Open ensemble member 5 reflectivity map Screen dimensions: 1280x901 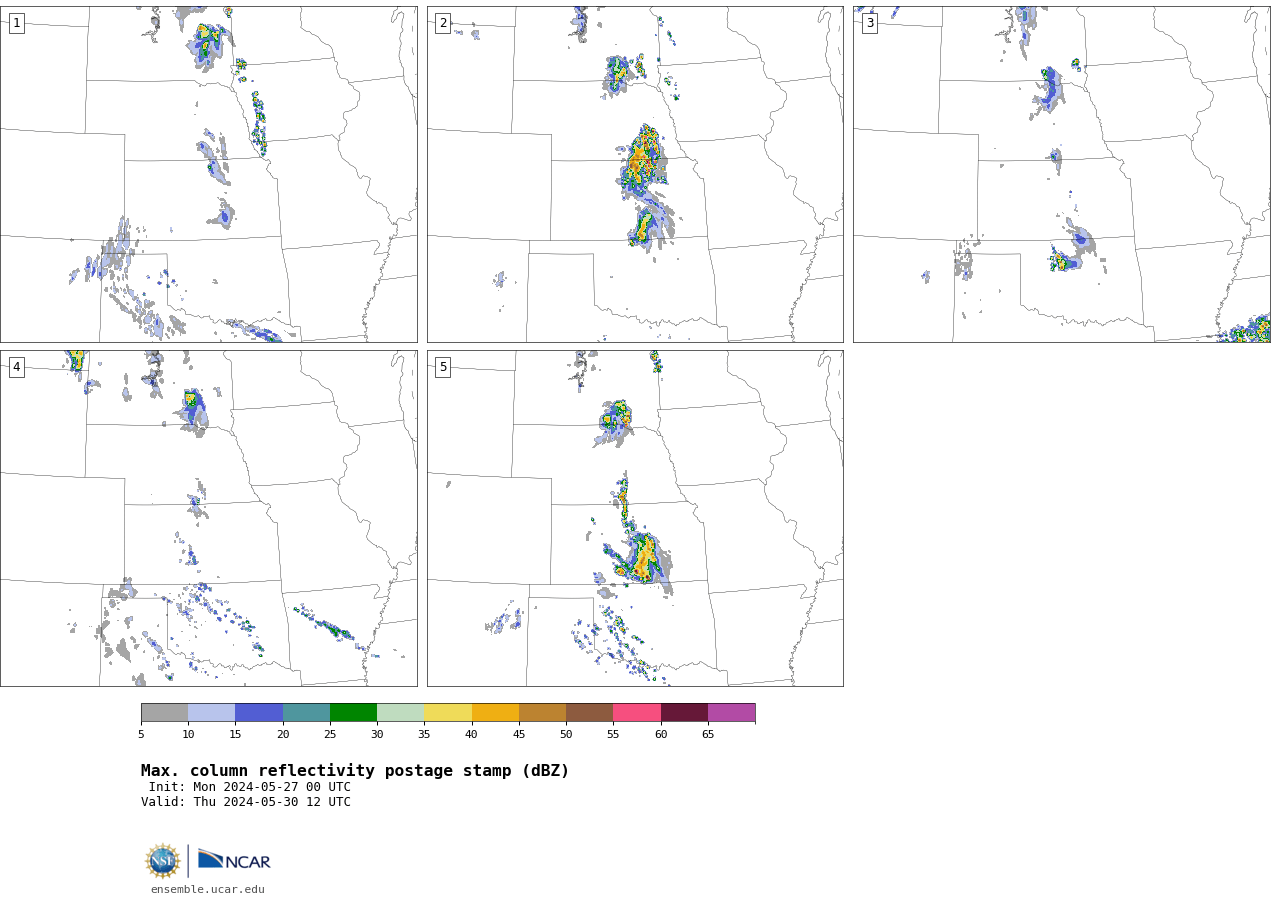coord(635,518)
